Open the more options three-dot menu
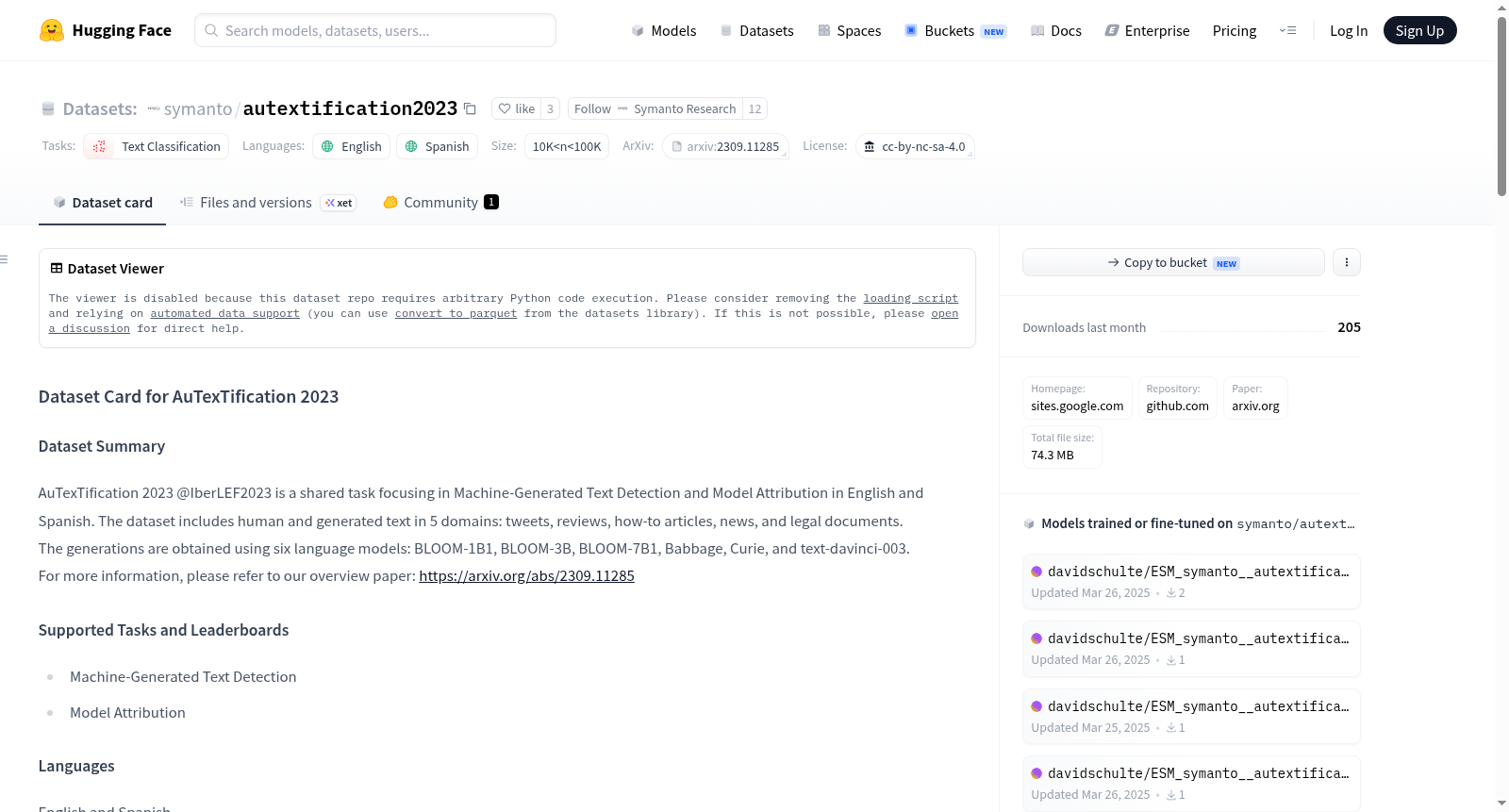 1347,262
